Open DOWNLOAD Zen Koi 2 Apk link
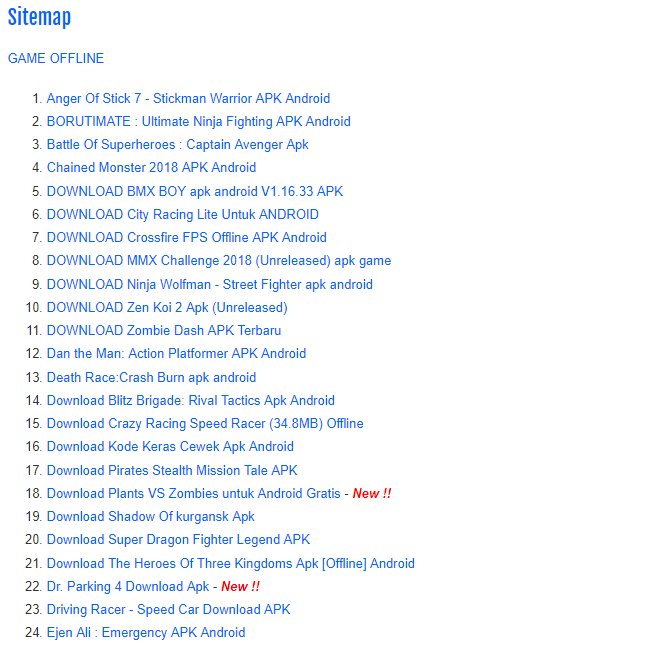Screen dimensions: 664x645 [x=166, y=307]
